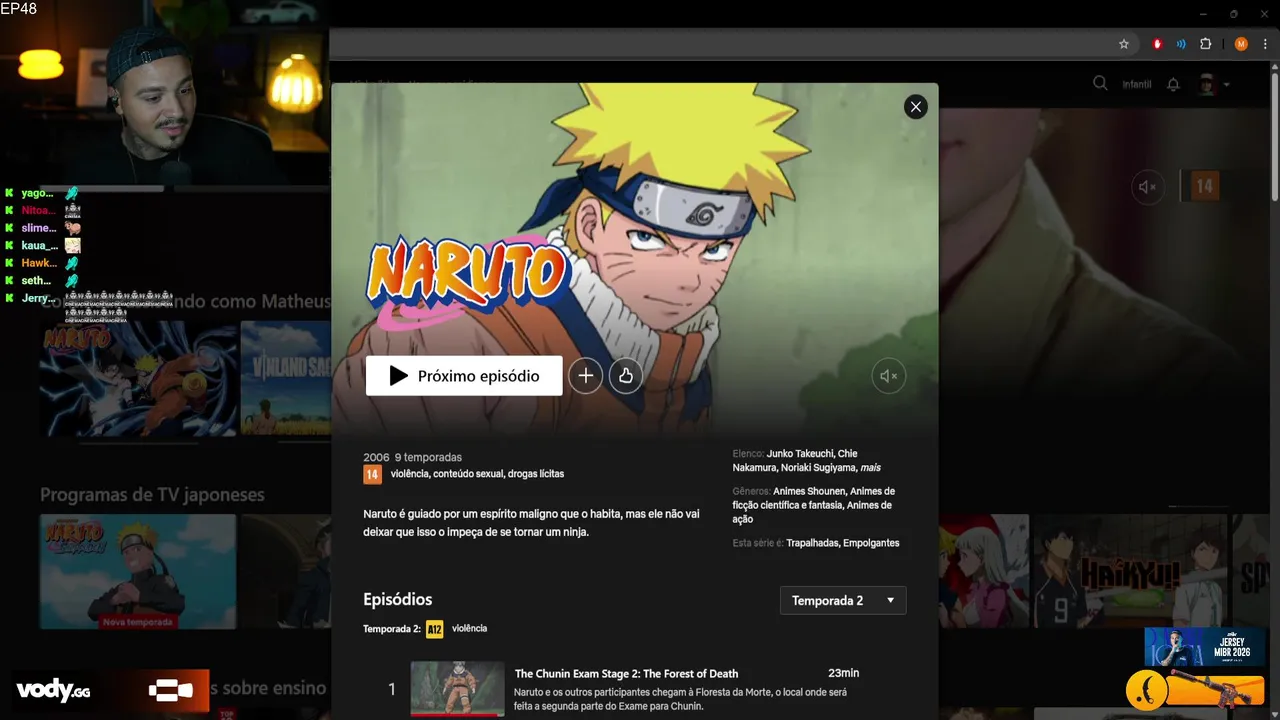Click the 23min duration of episode 1
The width and height of the screenshot is (1280, 720).
coord(843,673)
